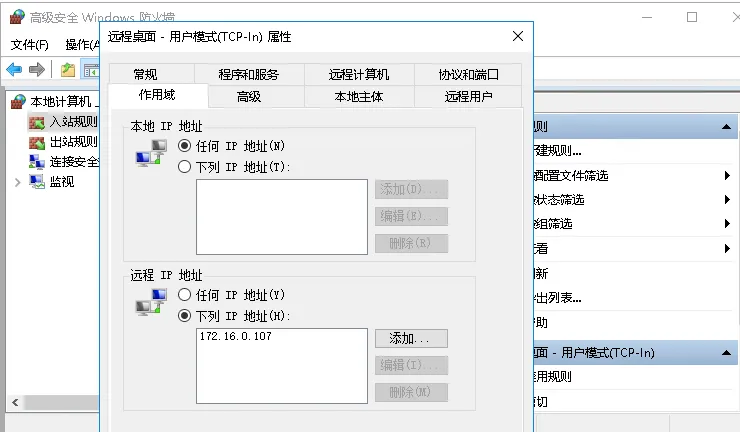Switch to the 协议和端口 tab
This screenshot has width=740, height=432.
[468, 74]
